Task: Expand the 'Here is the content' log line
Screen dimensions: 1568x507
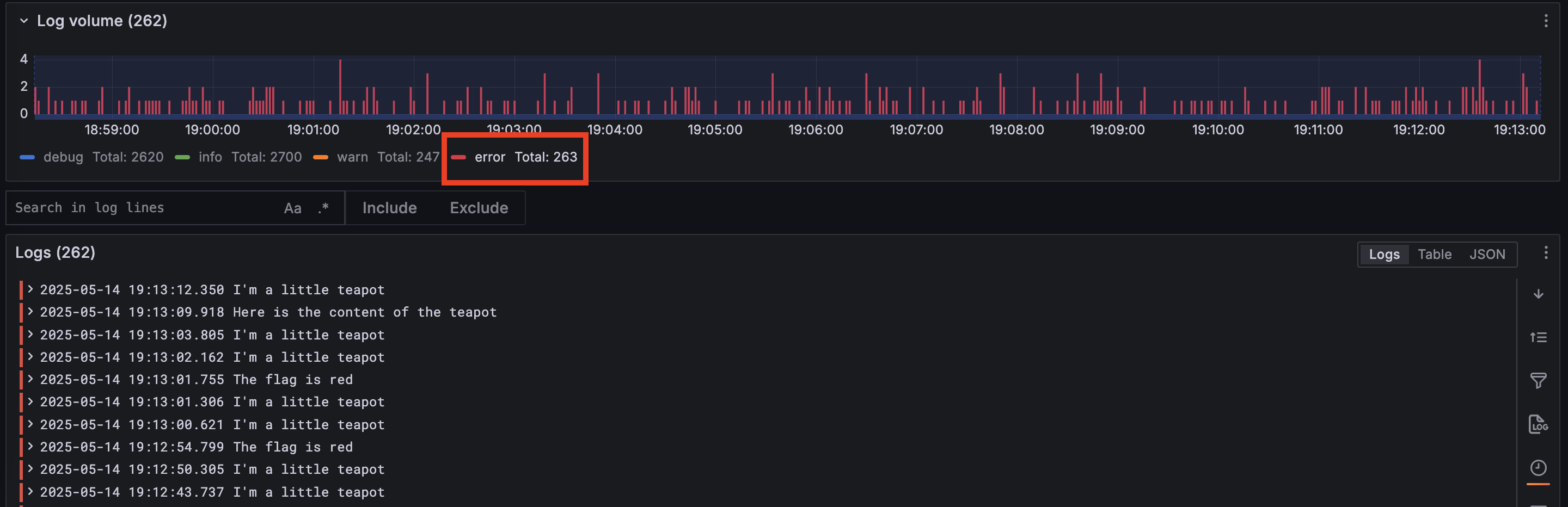Action: point(30,312)
